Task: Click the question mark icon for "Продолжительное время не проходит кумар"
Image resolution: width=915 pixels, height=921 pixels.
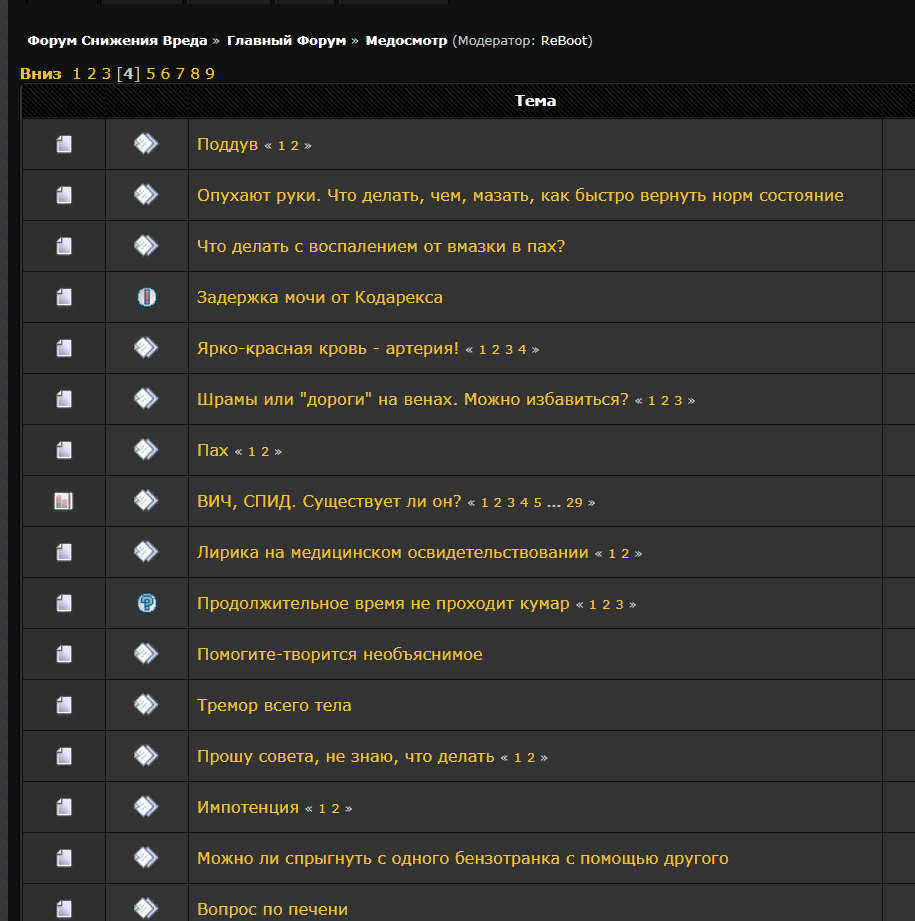Action: point(145,602)
